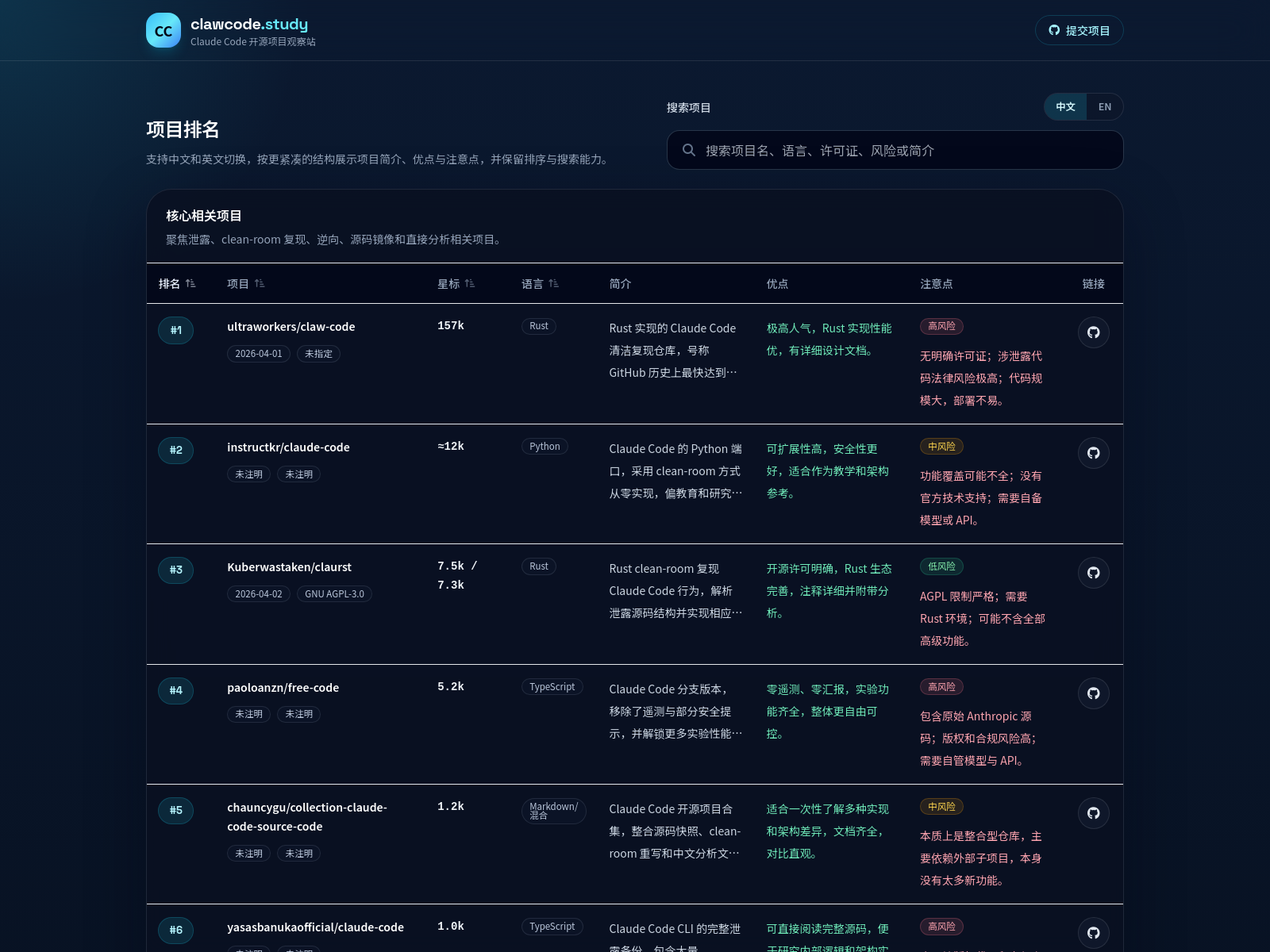1270x952 pixels.
Task: Open GitHub link for yasasbanukaofficial/claude-code
Action: [1093, 933]
